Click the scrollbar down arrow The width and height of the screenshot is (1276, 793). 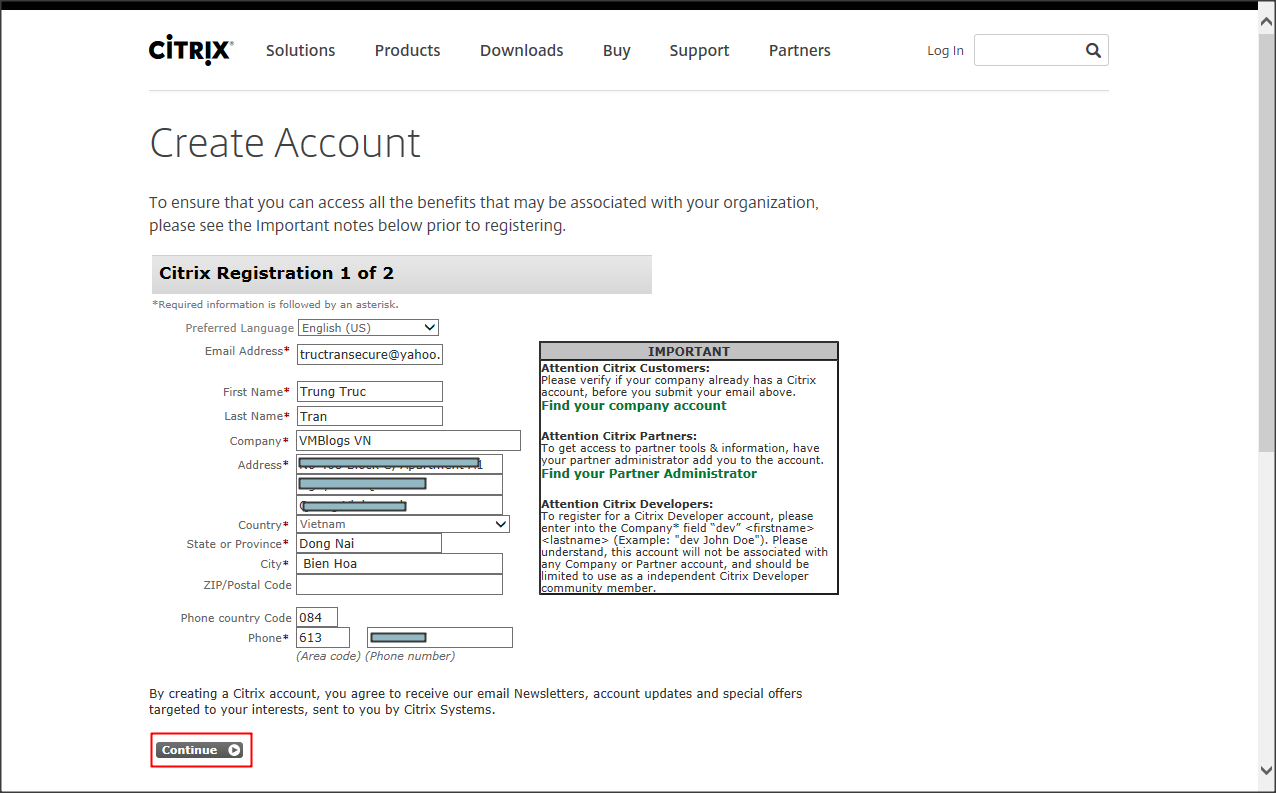[x=1266, y=769]
